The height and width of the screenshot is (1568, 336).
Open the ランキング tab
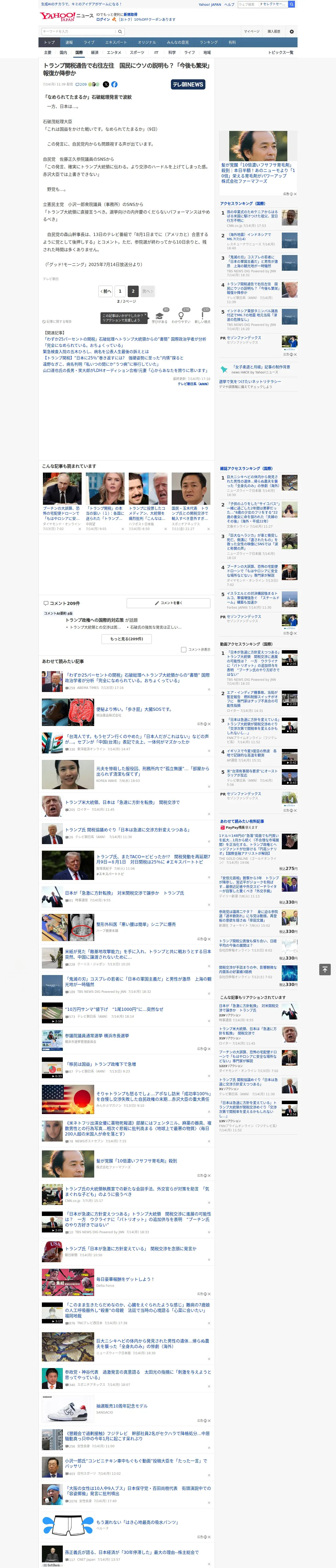pyautogui.click(x=209, y=43)
